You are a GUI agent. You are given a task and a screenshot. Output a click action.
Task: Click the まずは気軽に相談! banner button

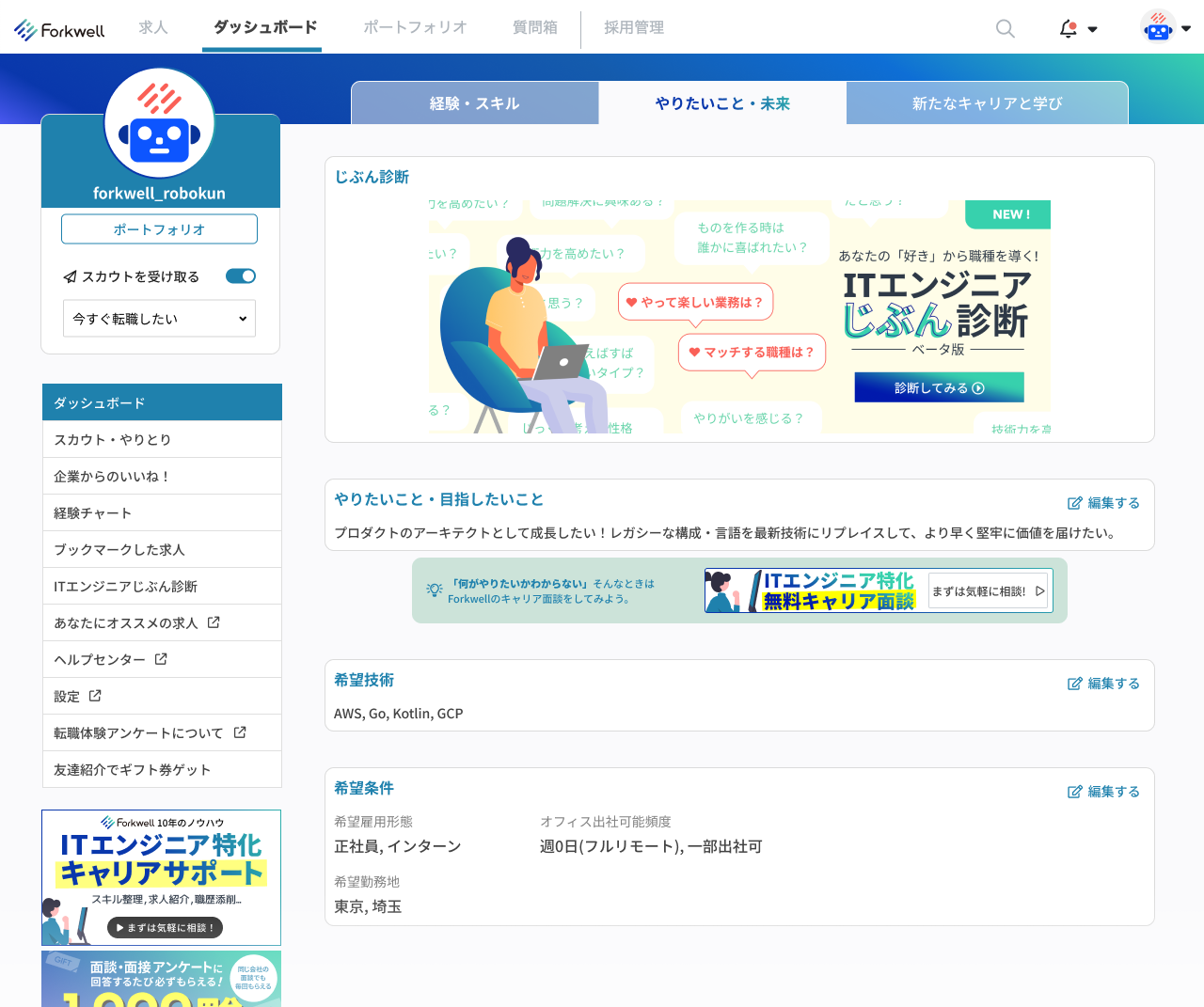988,591
